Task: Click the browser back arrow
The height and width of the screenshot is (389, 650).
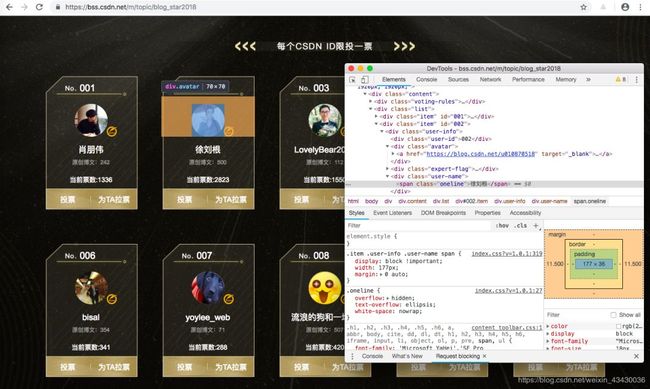Action: [x=9, y=7]
